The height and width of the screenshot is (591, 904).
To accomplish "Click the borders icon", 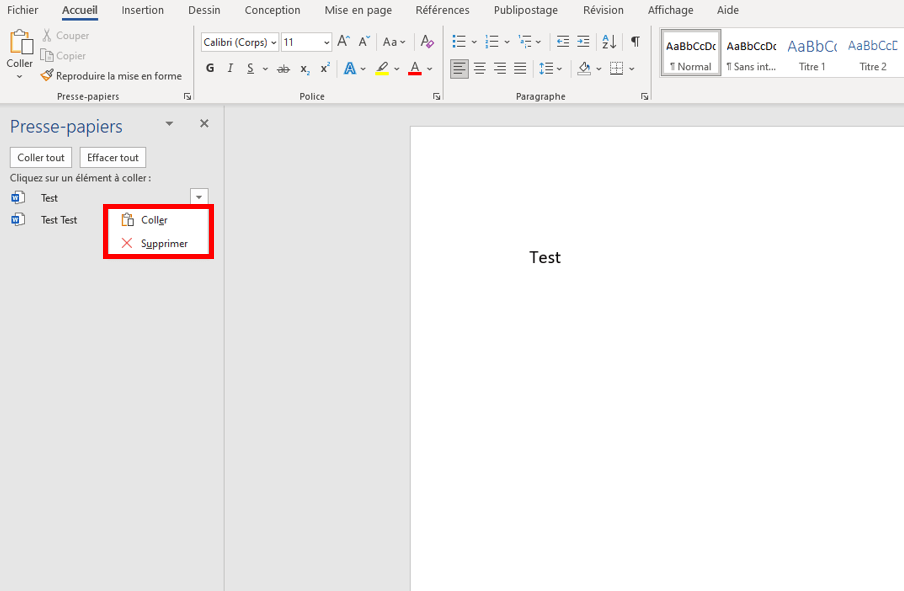I will point(616,69).
